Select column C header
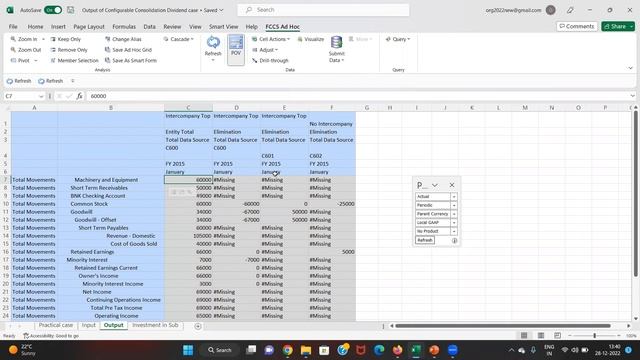Viewport: 640px width, 360px height. pos(188,108)
